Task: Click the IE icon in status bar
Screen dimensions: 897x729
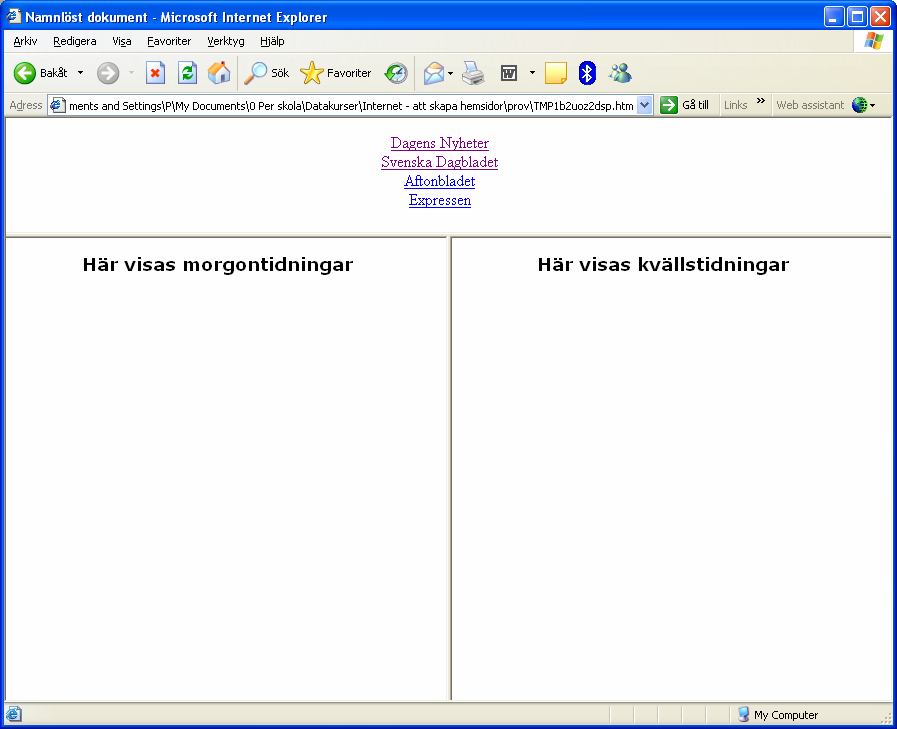Action: [14, 714]
